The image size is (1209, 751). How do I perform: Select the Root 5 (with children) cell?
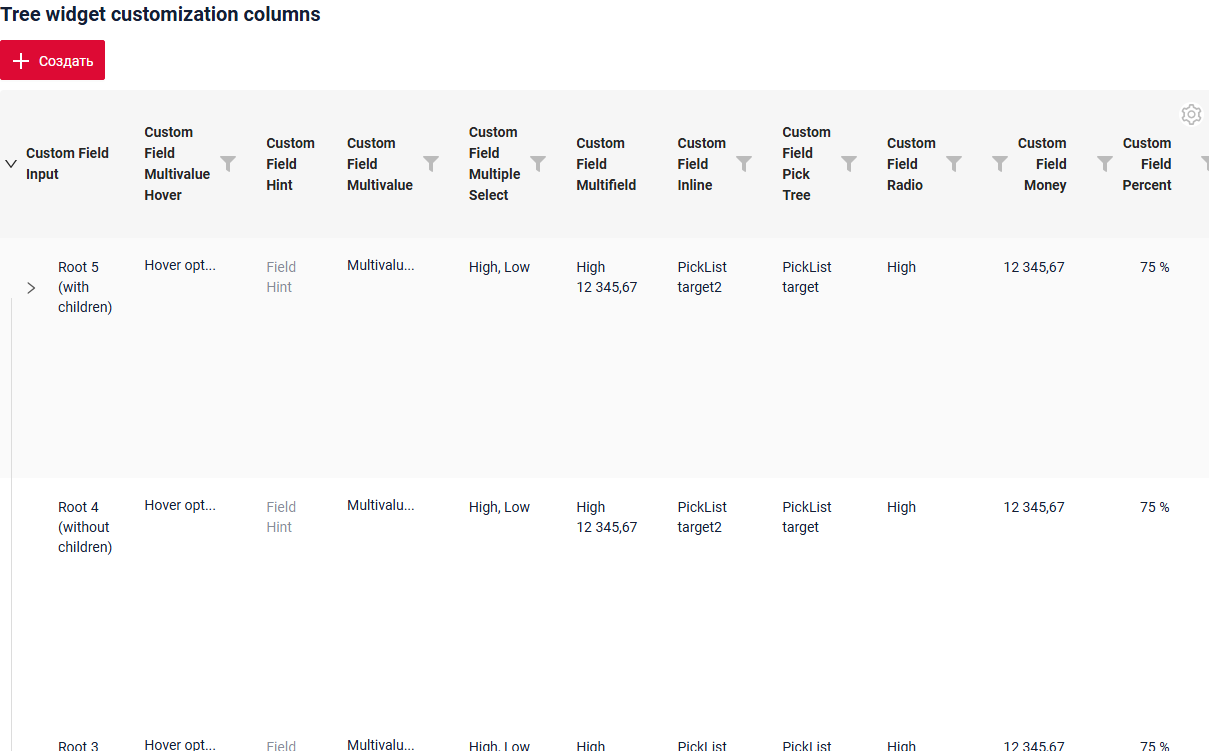[x=85, y=287]
